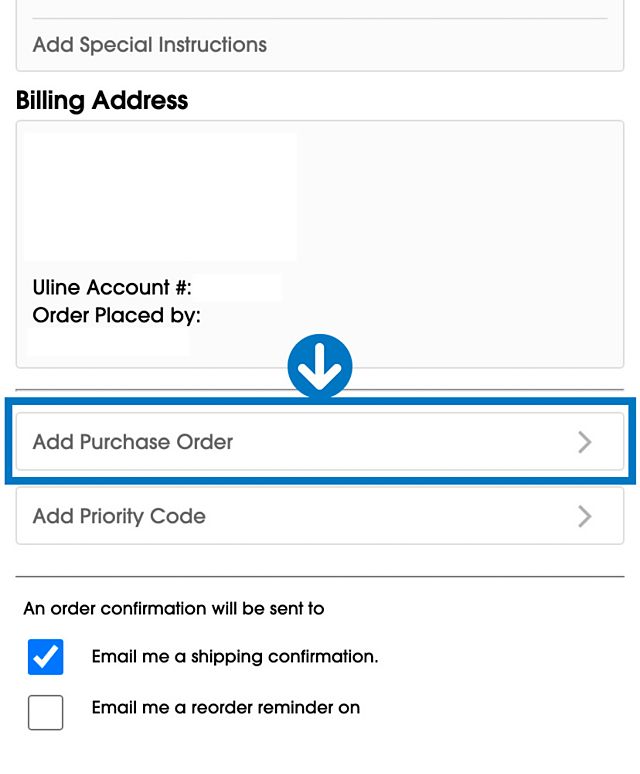
Task: Click the 'Uline Account #:' label
Action: pyautogui.click(x=112, y=288)
